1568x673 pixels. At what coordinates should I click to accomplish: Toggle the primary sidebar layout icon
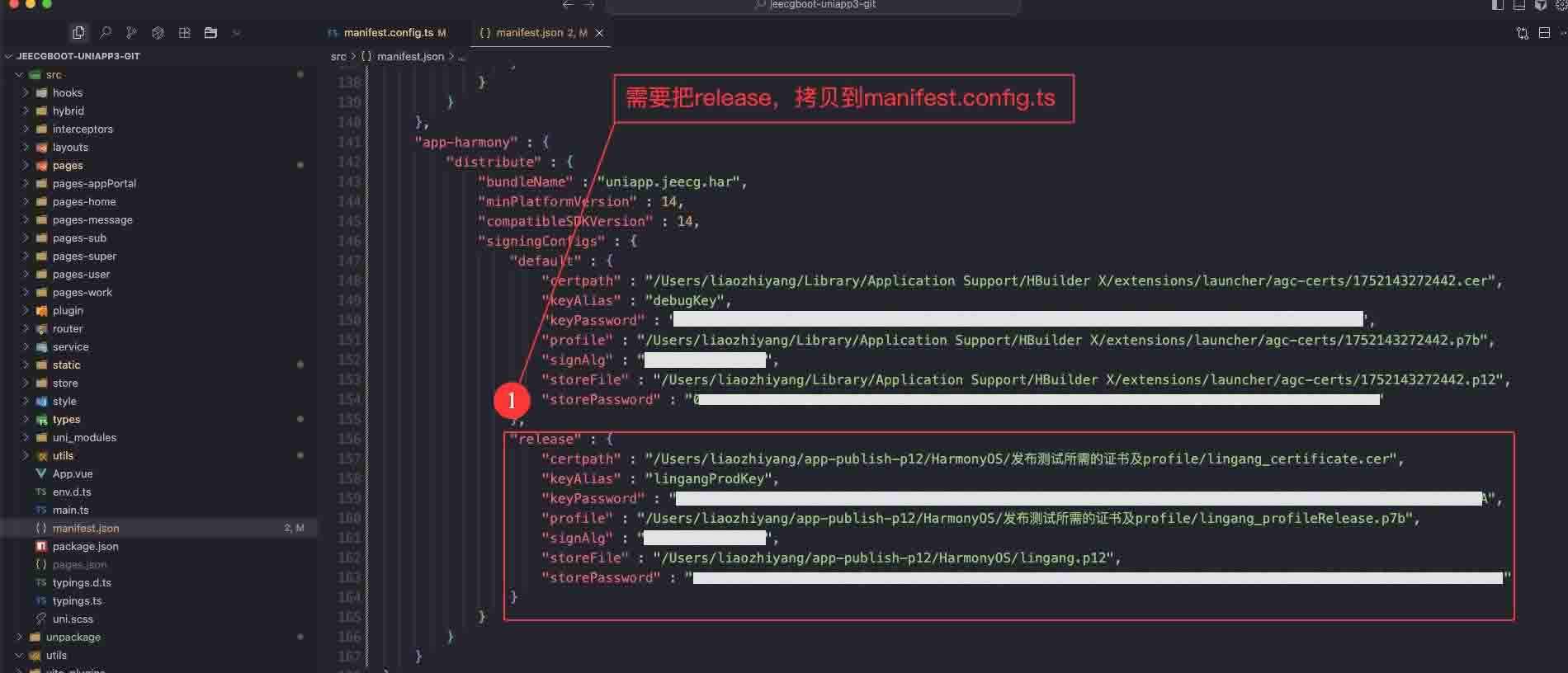click(1498, 5)
